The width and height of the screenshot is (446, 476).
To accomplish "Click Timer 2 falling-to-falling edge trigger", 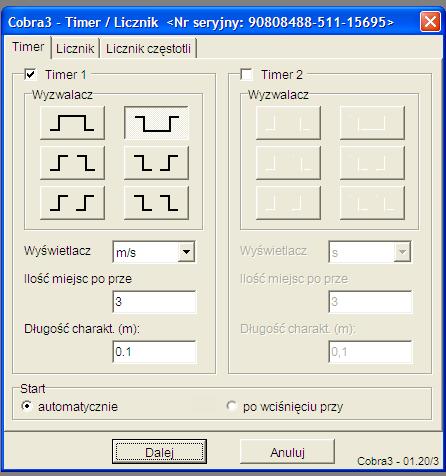I will pos(372,203).
